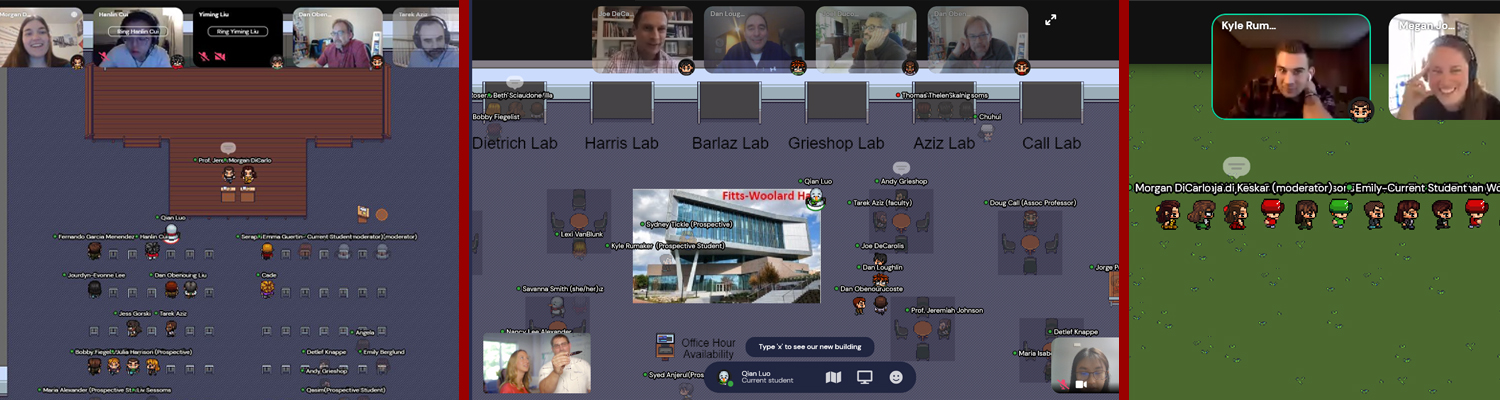Image resolution: width=1500 pixels, height=400 pixels.
Task: Open the Fitts-Woolard Hall building picture
Action: [726, 246]
